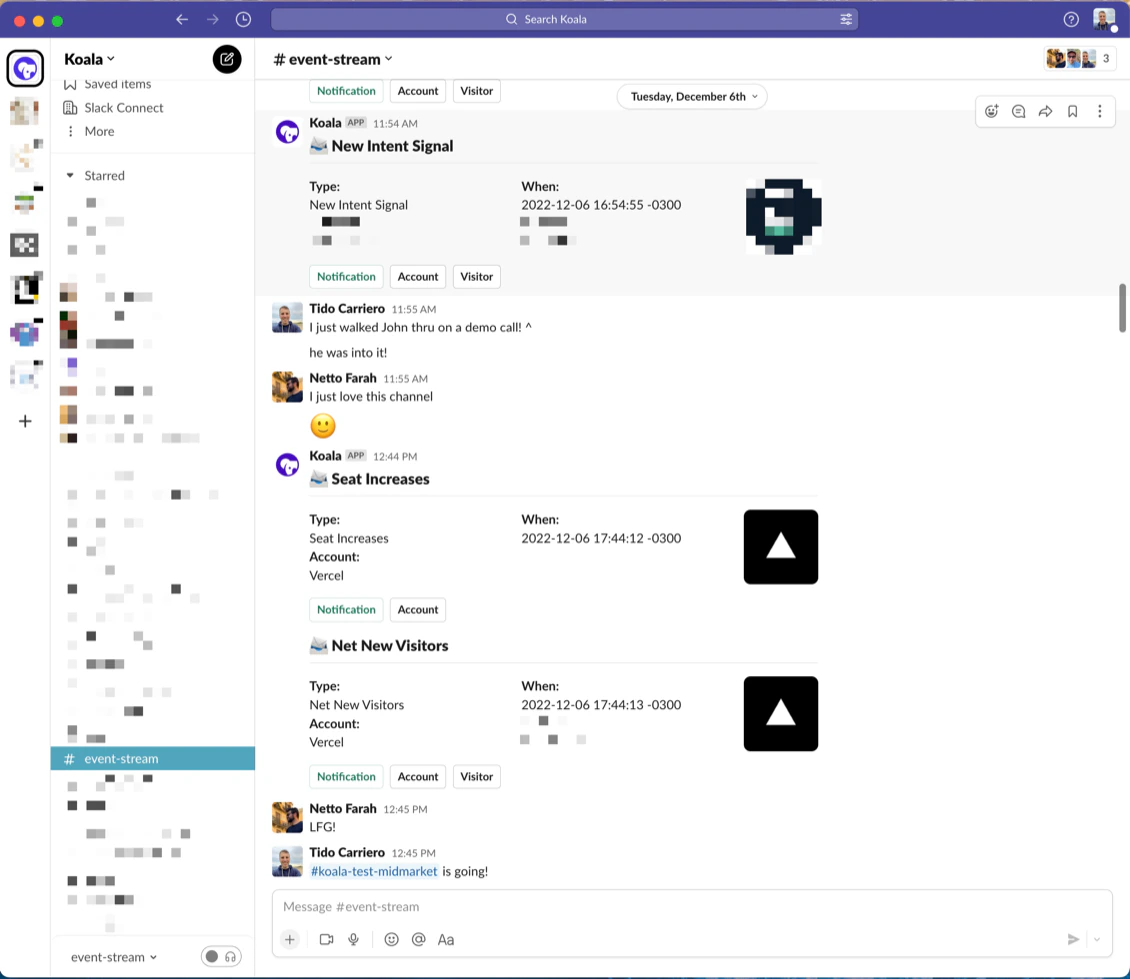1130x979 pixels.
Task: Open the #koala-test-midmarket channel link
Action: click(x=373, y=872)
